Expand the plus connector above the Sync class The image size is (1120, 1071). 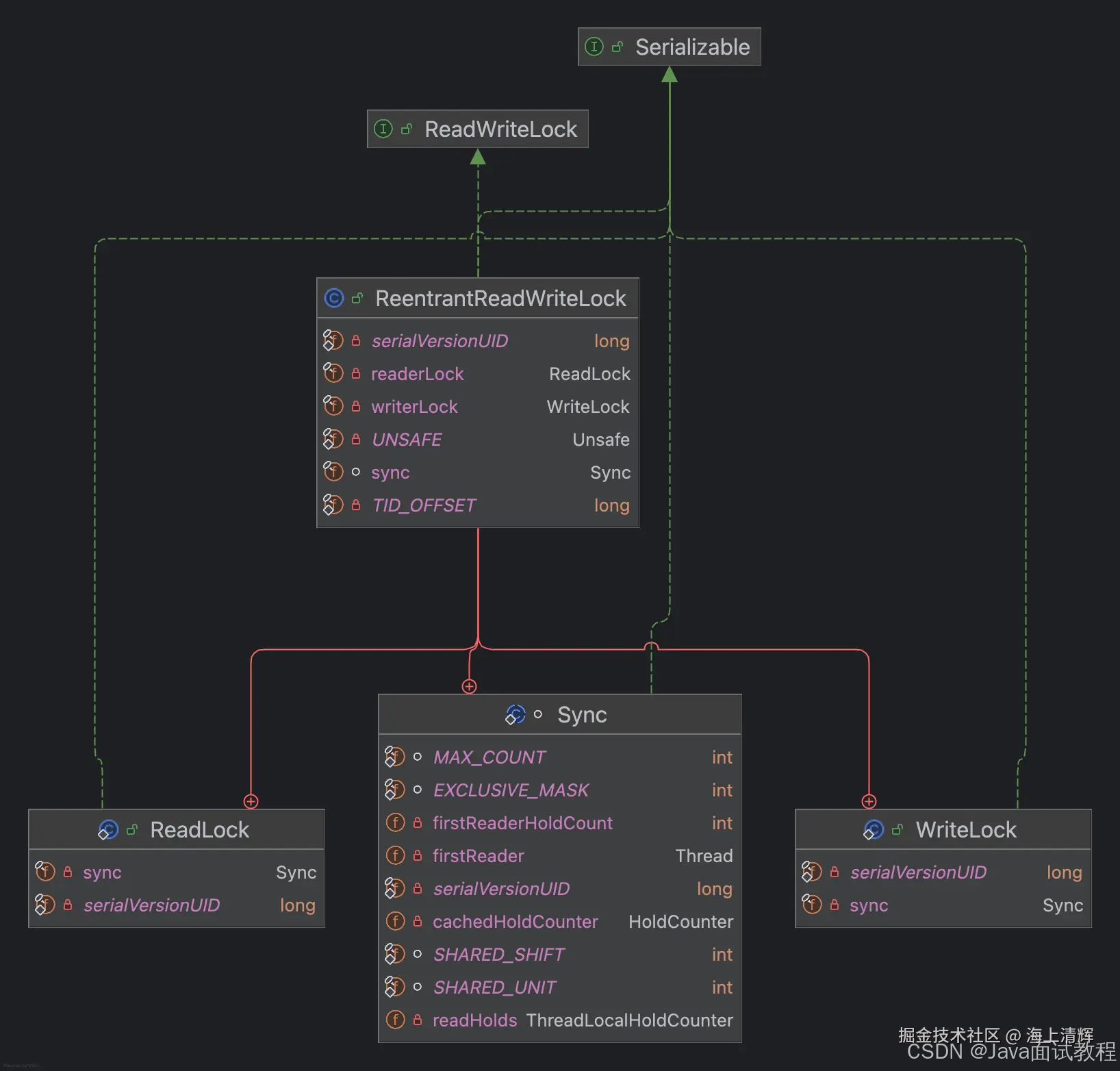tap(470, 687)
